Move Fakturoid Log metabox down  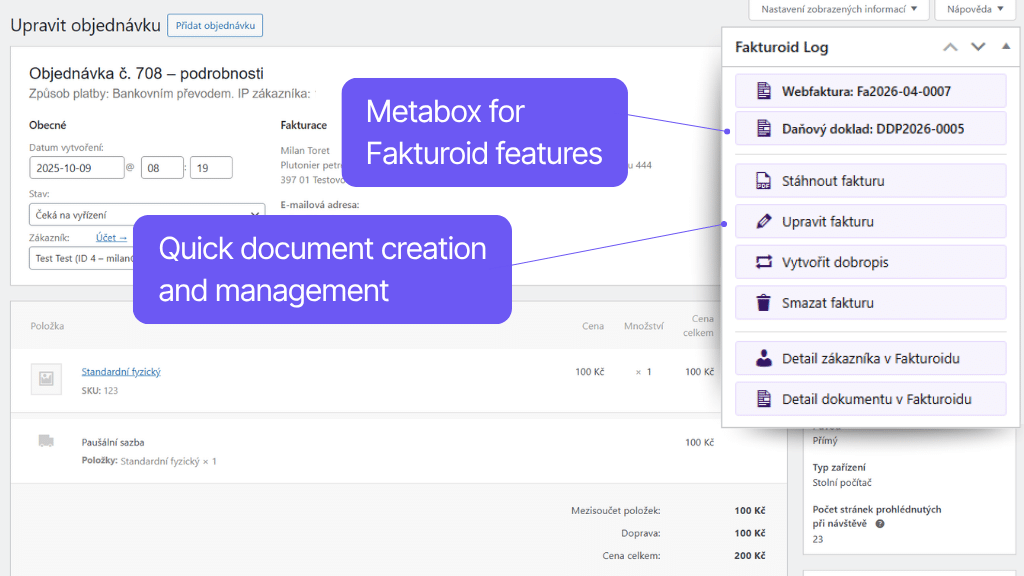[x=978, y=47]
